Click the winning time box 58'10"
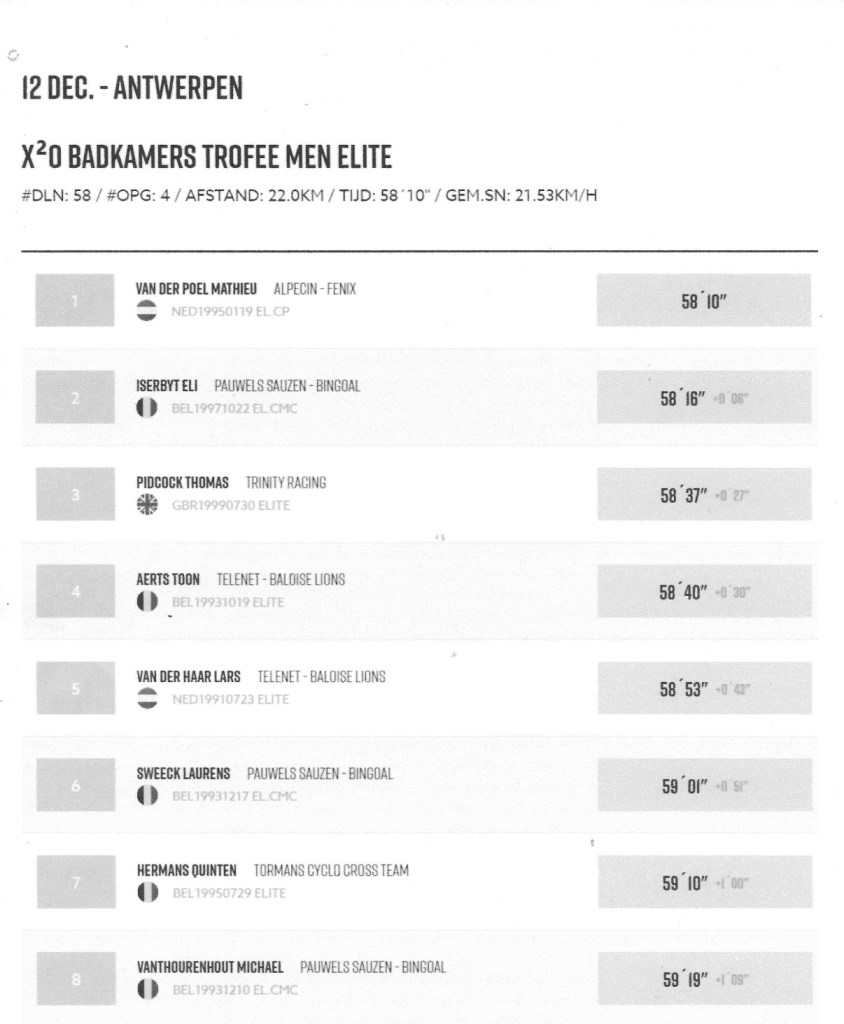 703,300
